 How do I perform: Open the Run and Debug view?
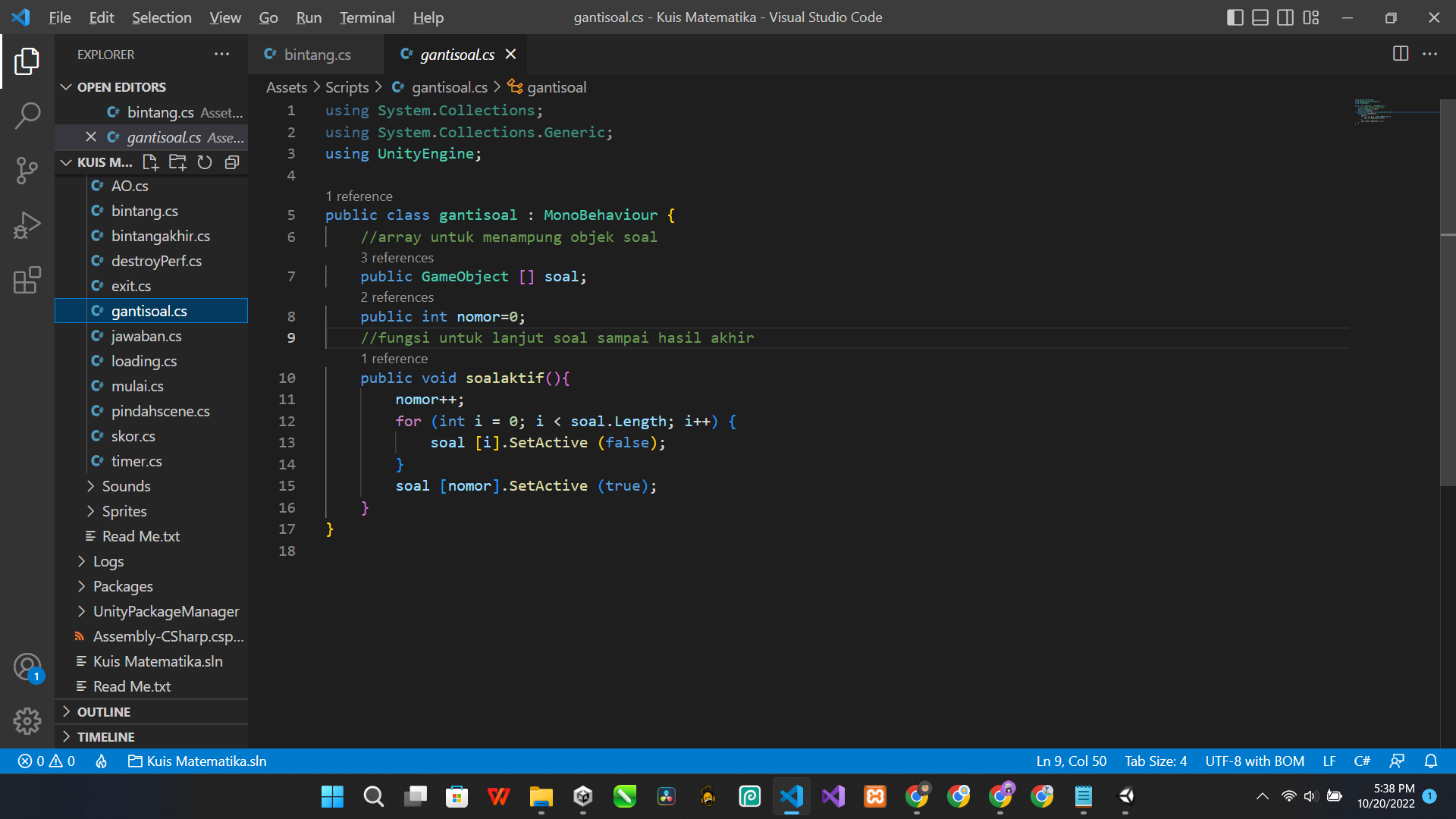27,226
